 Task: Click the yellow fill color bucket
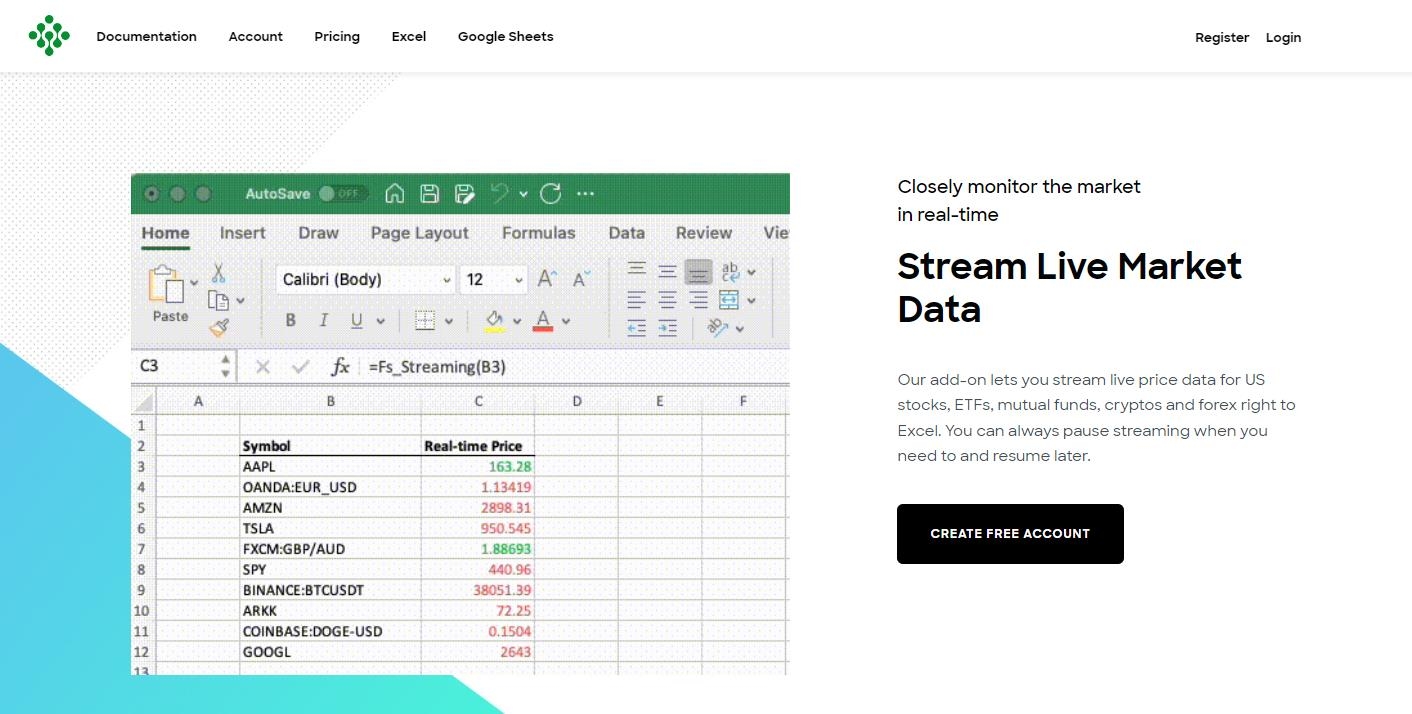click(x=495, y=321)
